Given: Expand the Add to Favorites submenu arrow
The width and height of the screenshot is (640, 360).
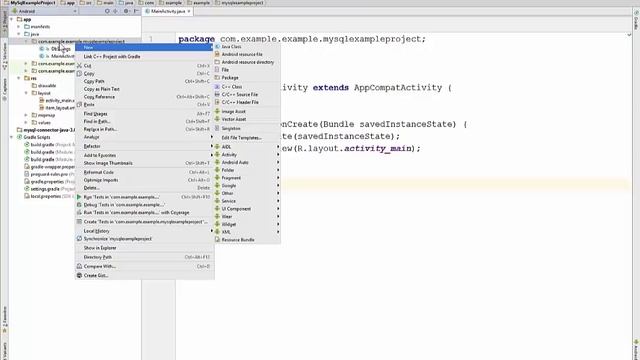Looking at the screenshot, I should coord(211,155).
